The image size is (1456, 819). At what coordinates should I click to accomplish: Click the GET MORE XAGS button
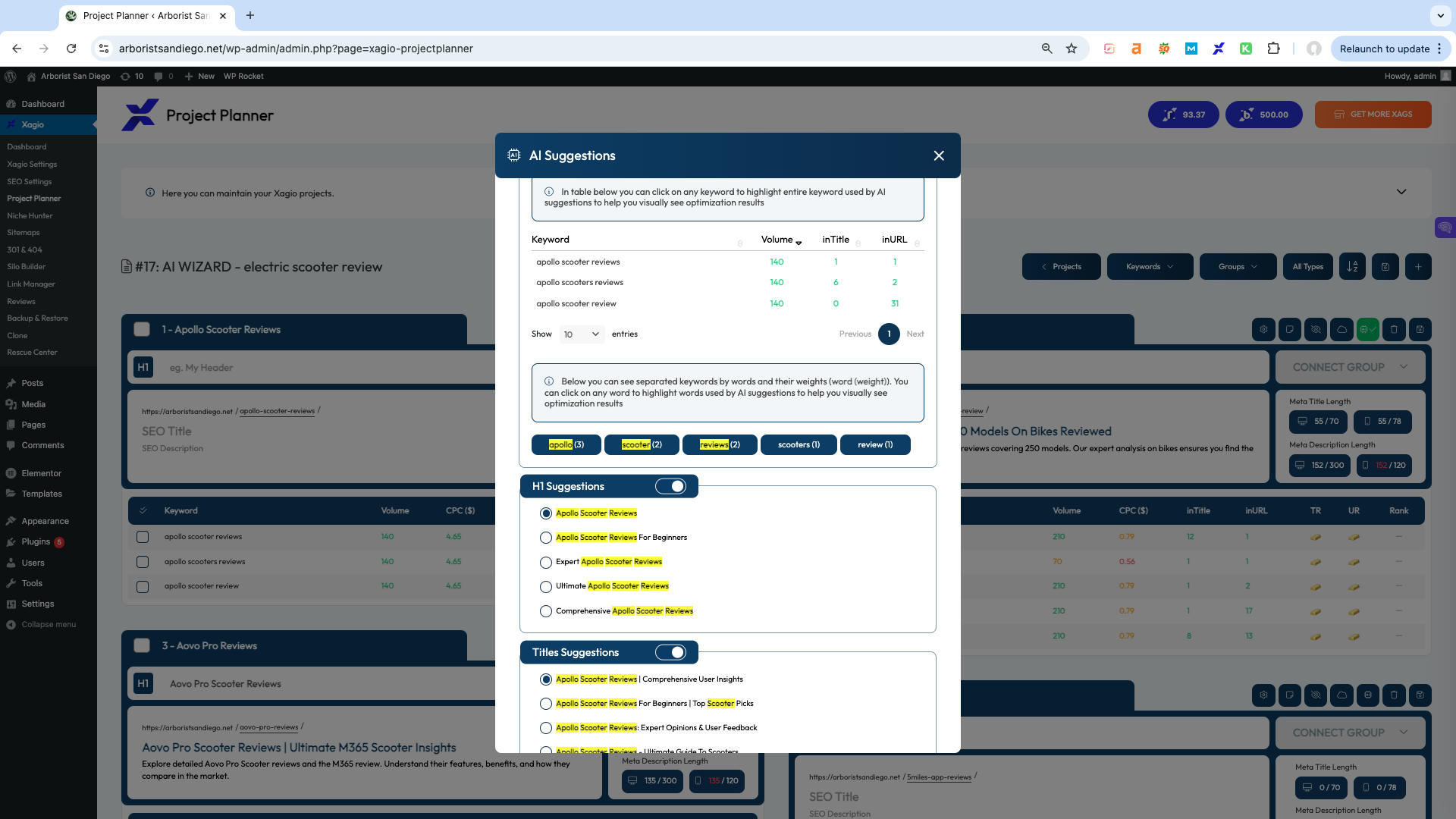point(1373,115)
